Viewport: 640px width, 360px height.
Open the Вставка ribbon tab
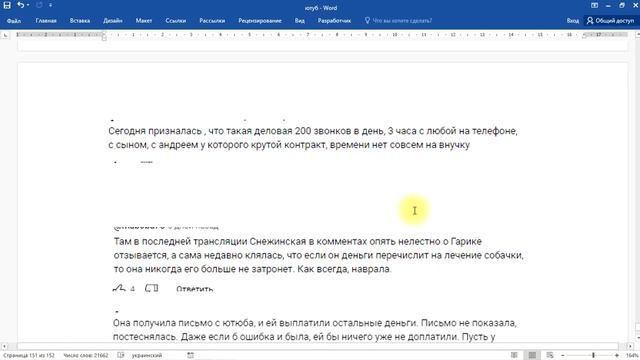point(80,20)
